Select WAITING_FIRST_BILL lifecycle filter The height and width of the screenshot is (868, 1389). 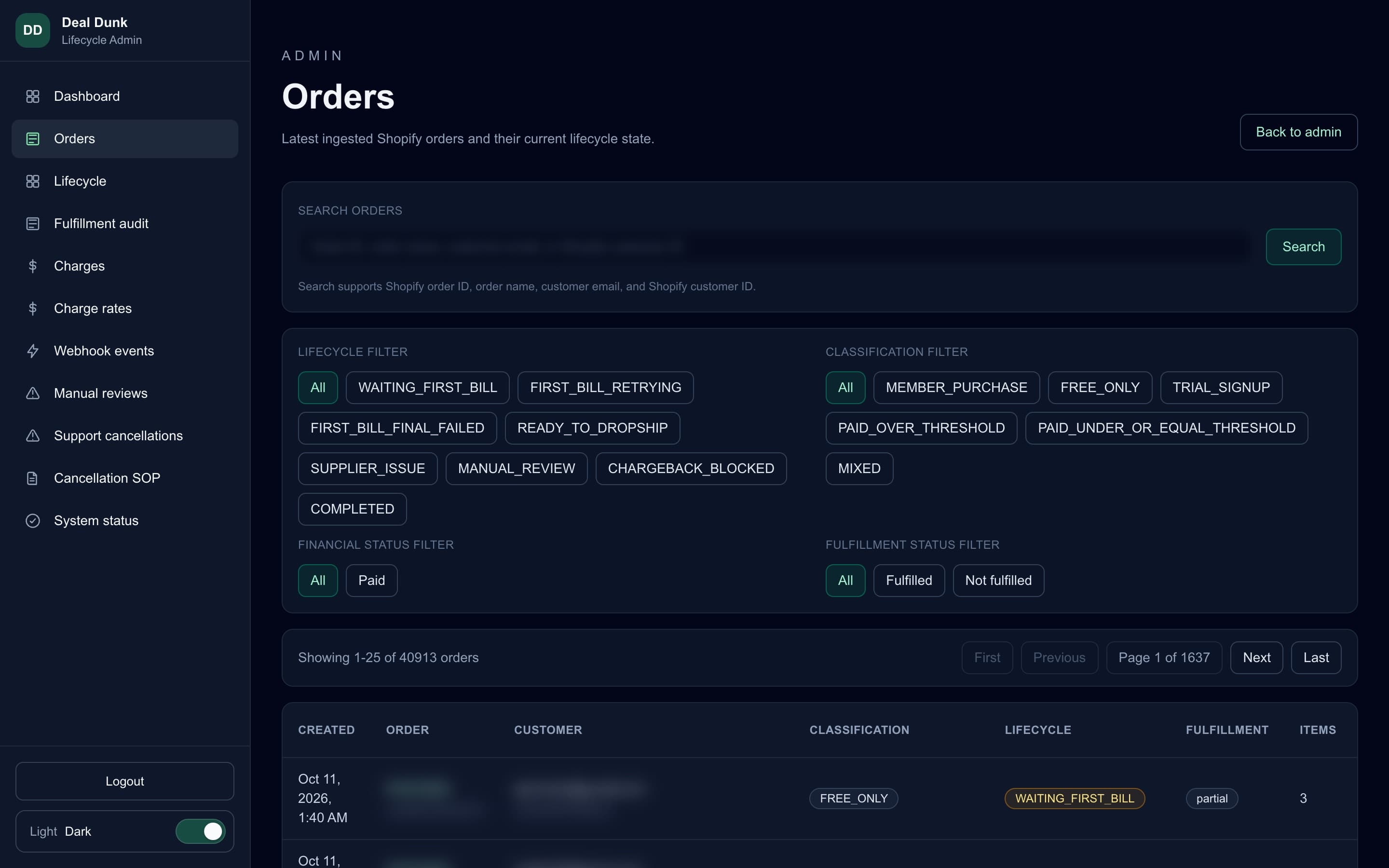click(428, 388)
